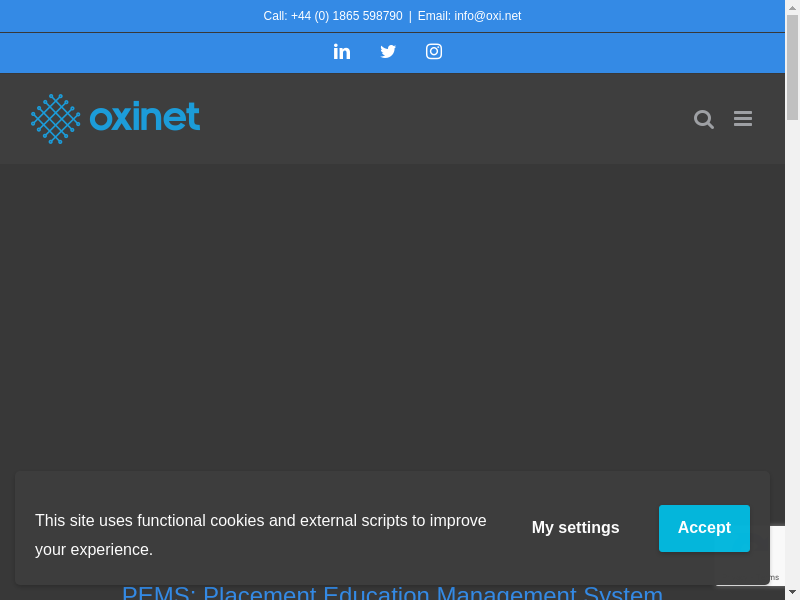The width and height of the screenshot is (800, 600).
Task: Click the "Email:" label in top bar
Action: pos(434,16)
